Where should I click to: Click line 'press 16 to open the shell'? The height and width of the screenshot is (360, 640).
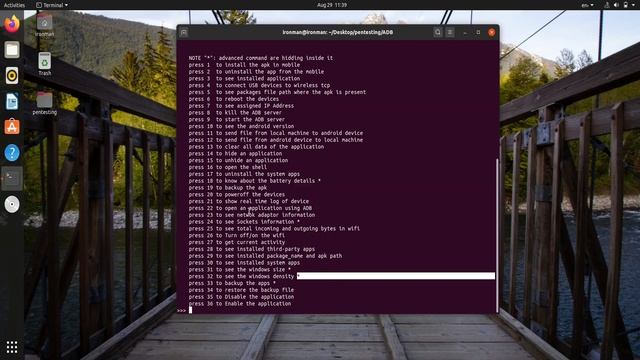228,167
